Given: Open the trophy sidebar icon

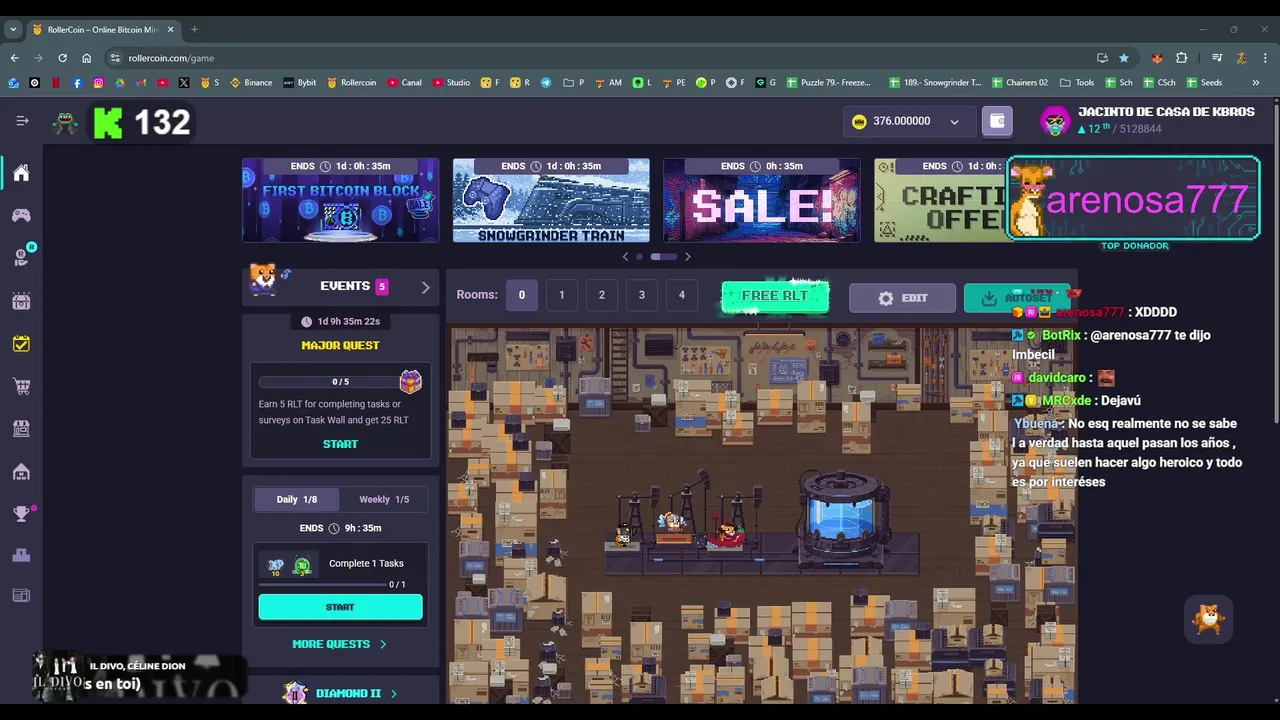Looking at the screenshot, I should pyautogui.click(x=22, y=514).
